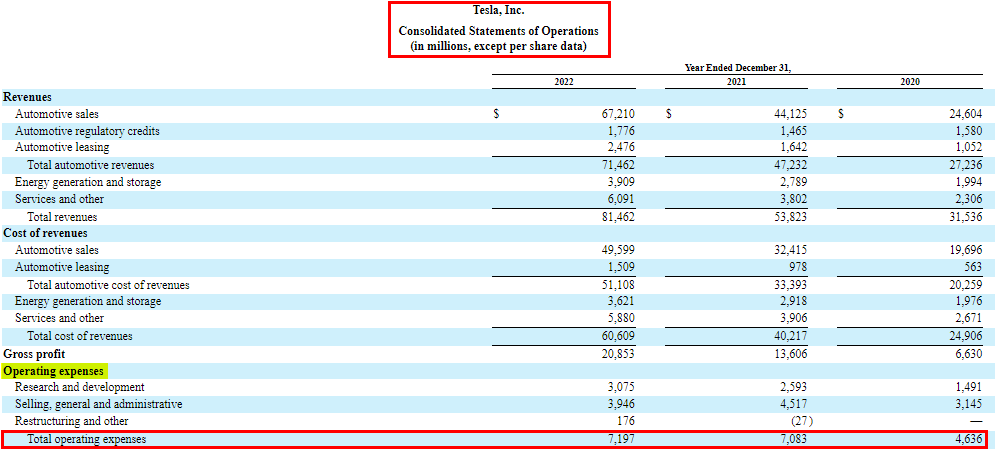Image resolution: width=995 pixels, height=450 pixels.
Task: Click the total automotive revenues value 27,236
Action: point(965,165)
